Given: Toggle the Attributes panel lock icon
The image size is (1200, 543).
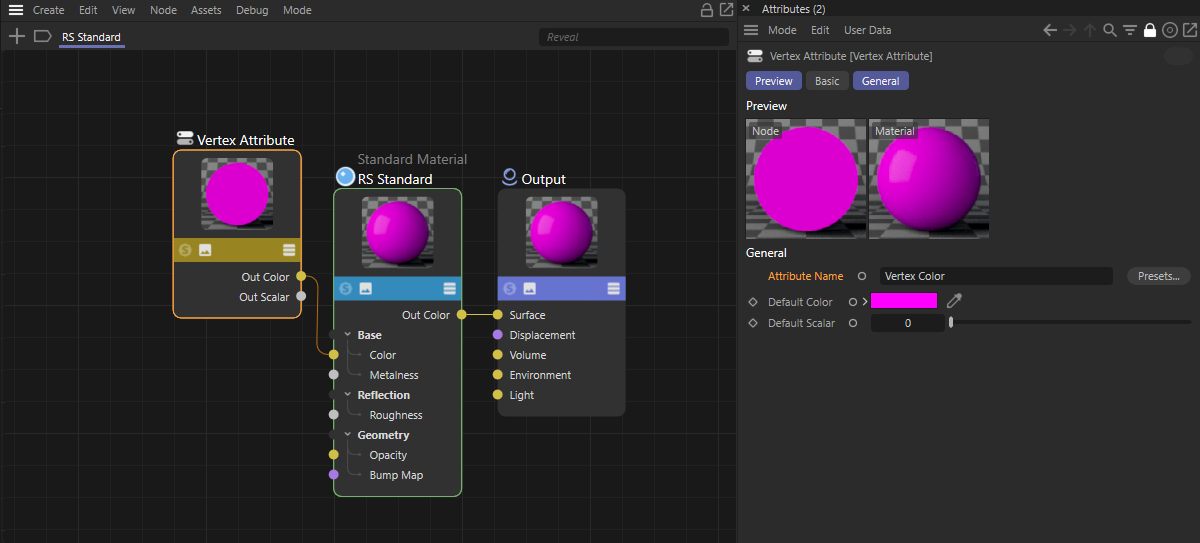Looking at the screenshot, I should pyautogui.click(x=1150, y=30).
